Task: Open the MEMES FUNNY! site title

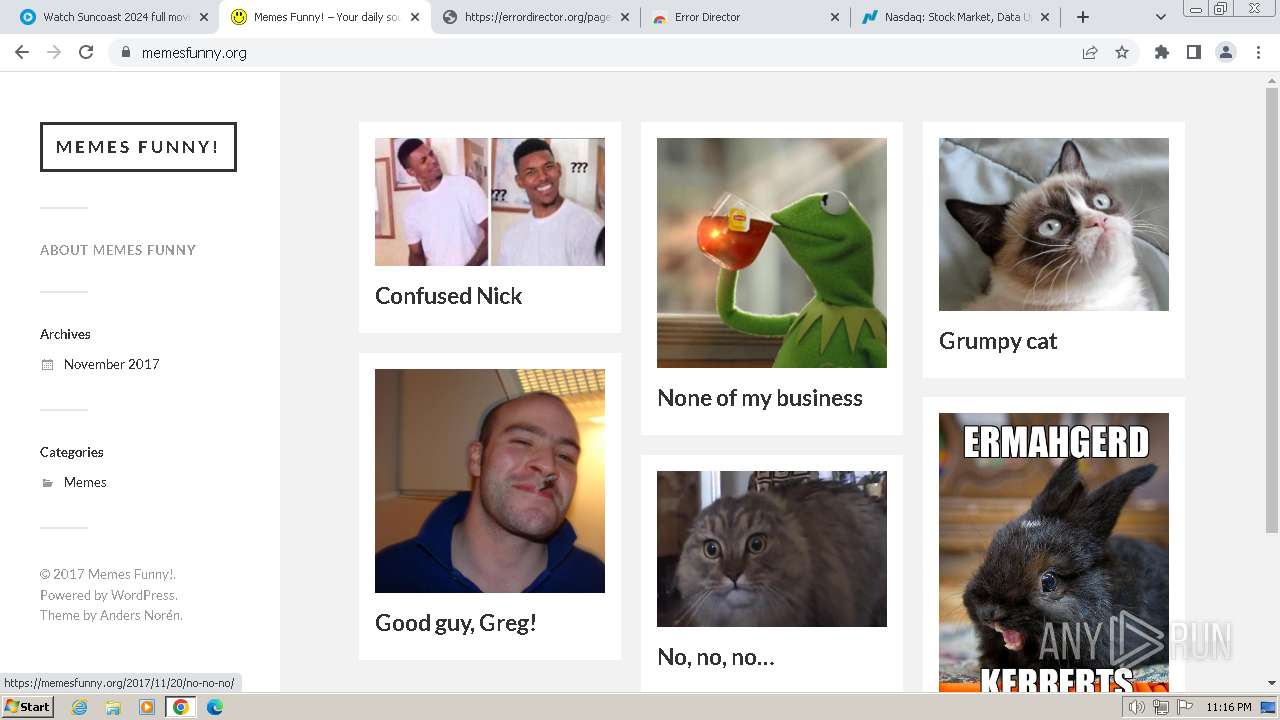Action: [x=138, y=147]
